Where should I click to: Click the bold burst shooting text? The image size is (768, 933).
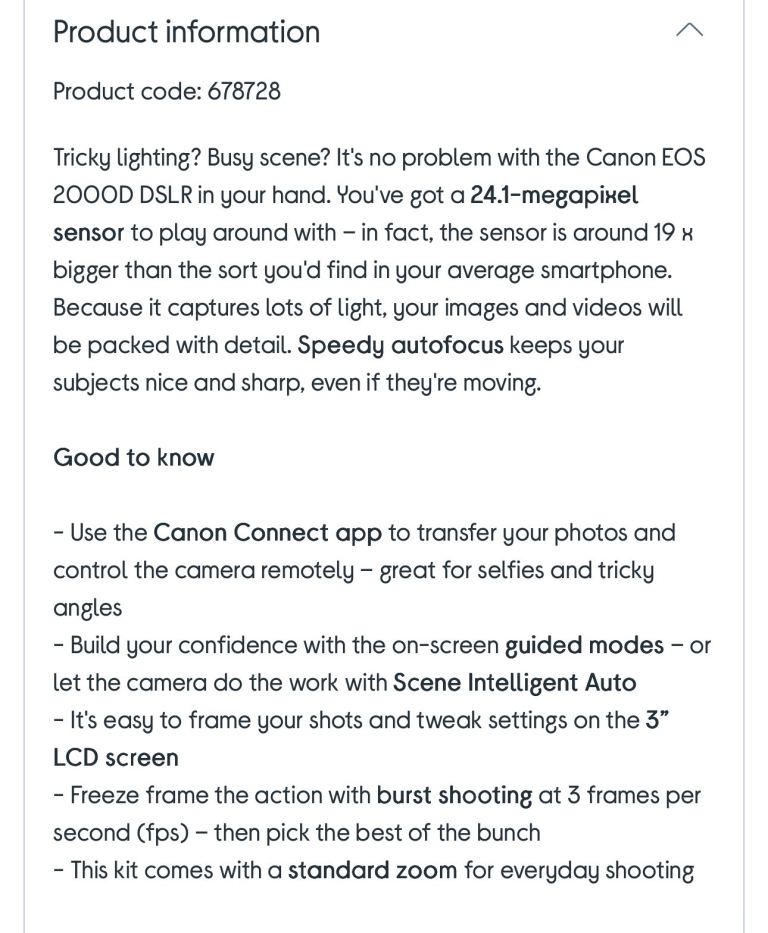[x=454, y=796]
